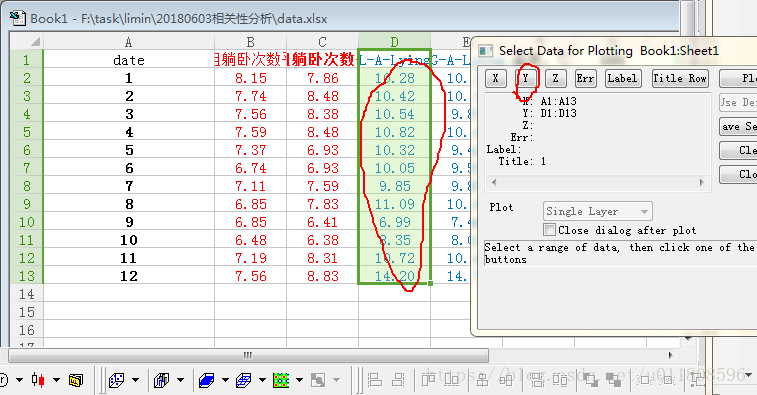Select the 3D scatter plot icon
The height and width of the screenshot is (395, 757).
(x=117, y=380)
